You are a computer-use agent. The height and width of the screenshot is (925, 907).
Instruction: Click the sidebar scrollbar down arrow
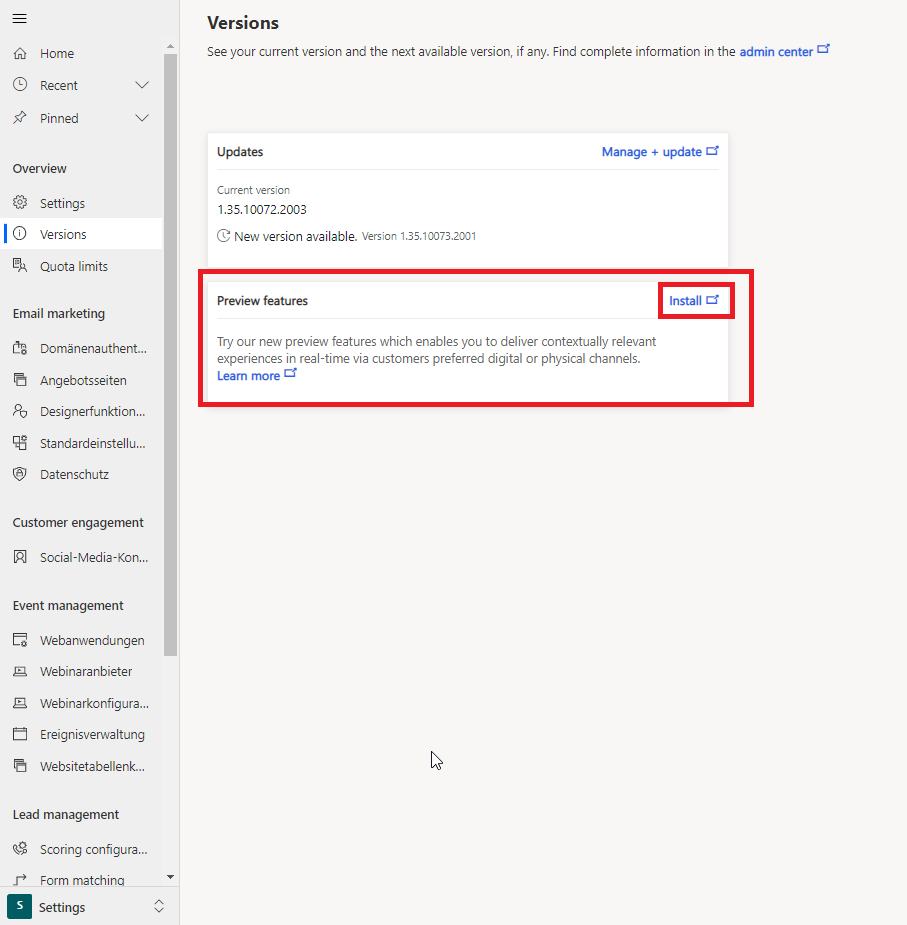(170, 877)
